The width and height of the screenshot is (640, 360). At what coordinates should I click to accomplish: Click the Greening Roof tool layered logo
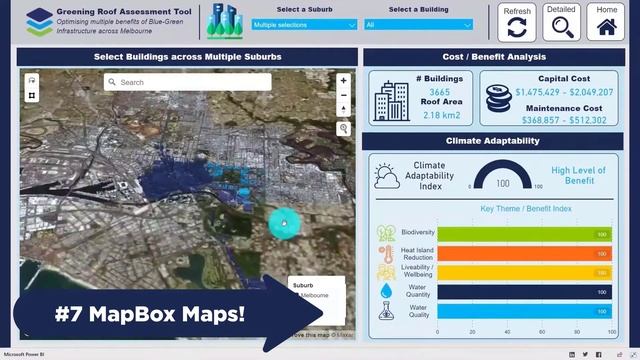tap(39, 22)
